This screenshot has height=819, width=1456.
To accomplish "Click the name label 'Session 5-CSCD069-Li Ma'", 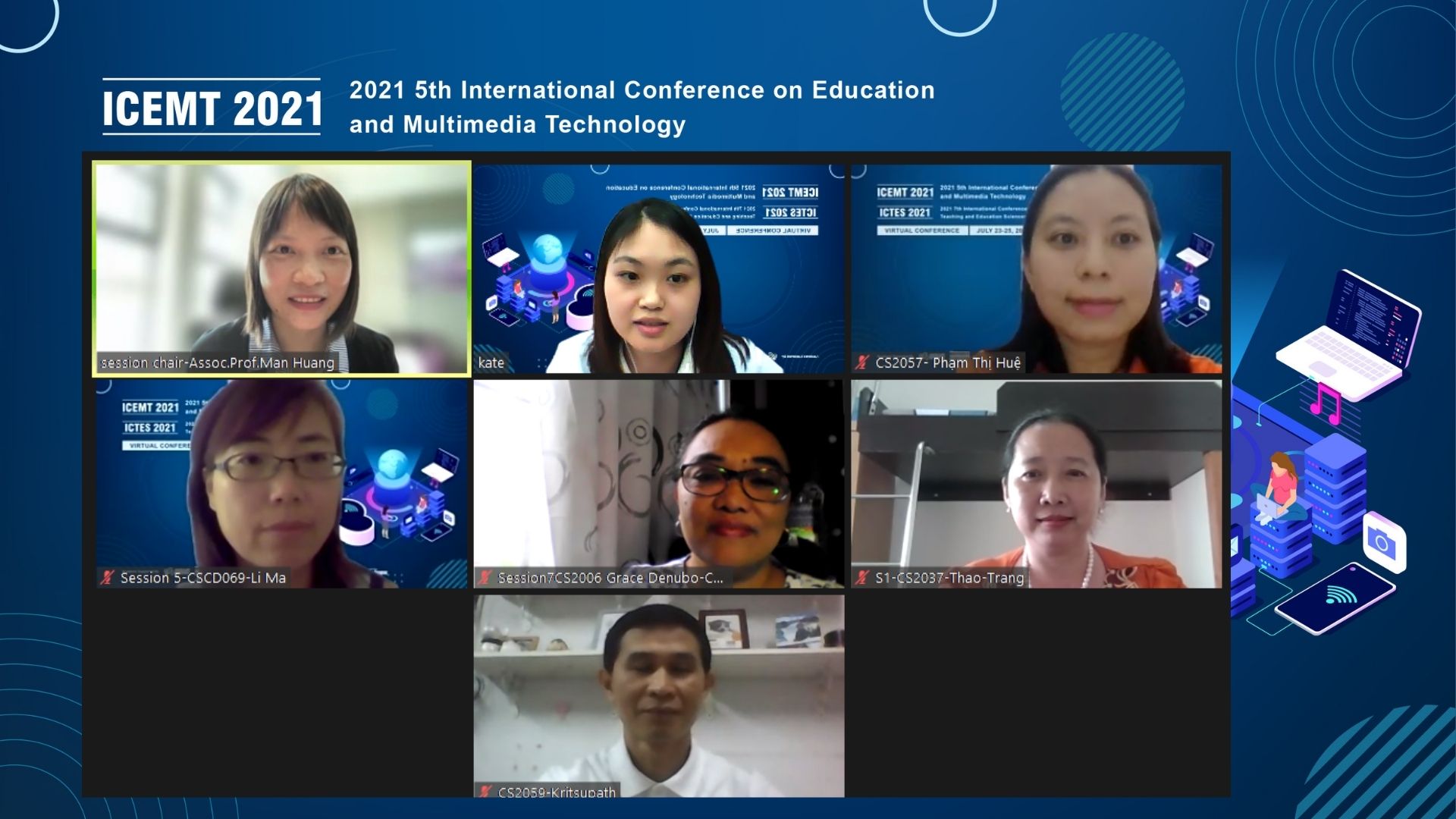I will point(203,578).
